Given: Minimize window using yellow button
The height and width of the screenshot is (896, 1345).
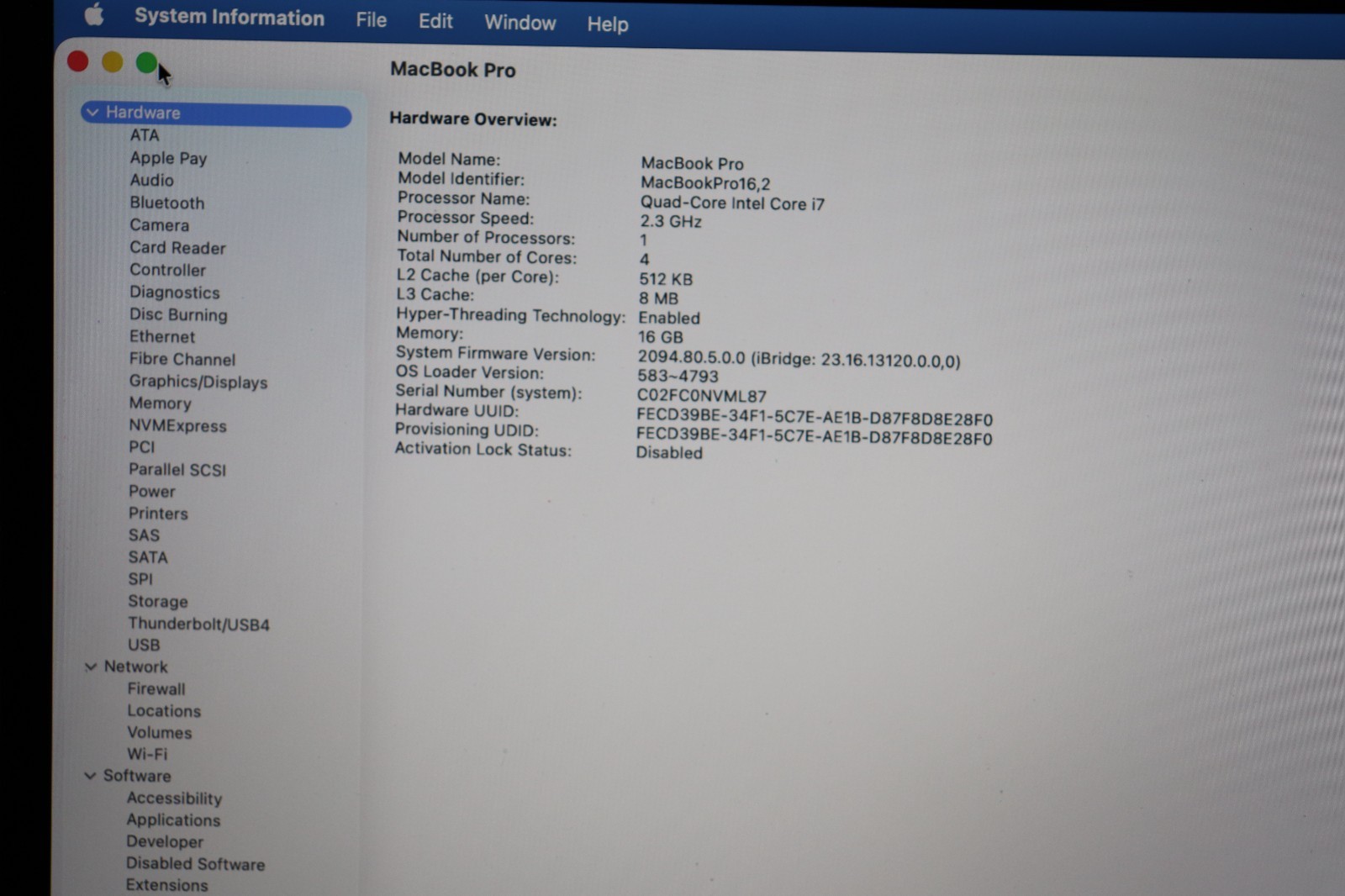Looking at the screenshot, I should click(x=112, y=61).
